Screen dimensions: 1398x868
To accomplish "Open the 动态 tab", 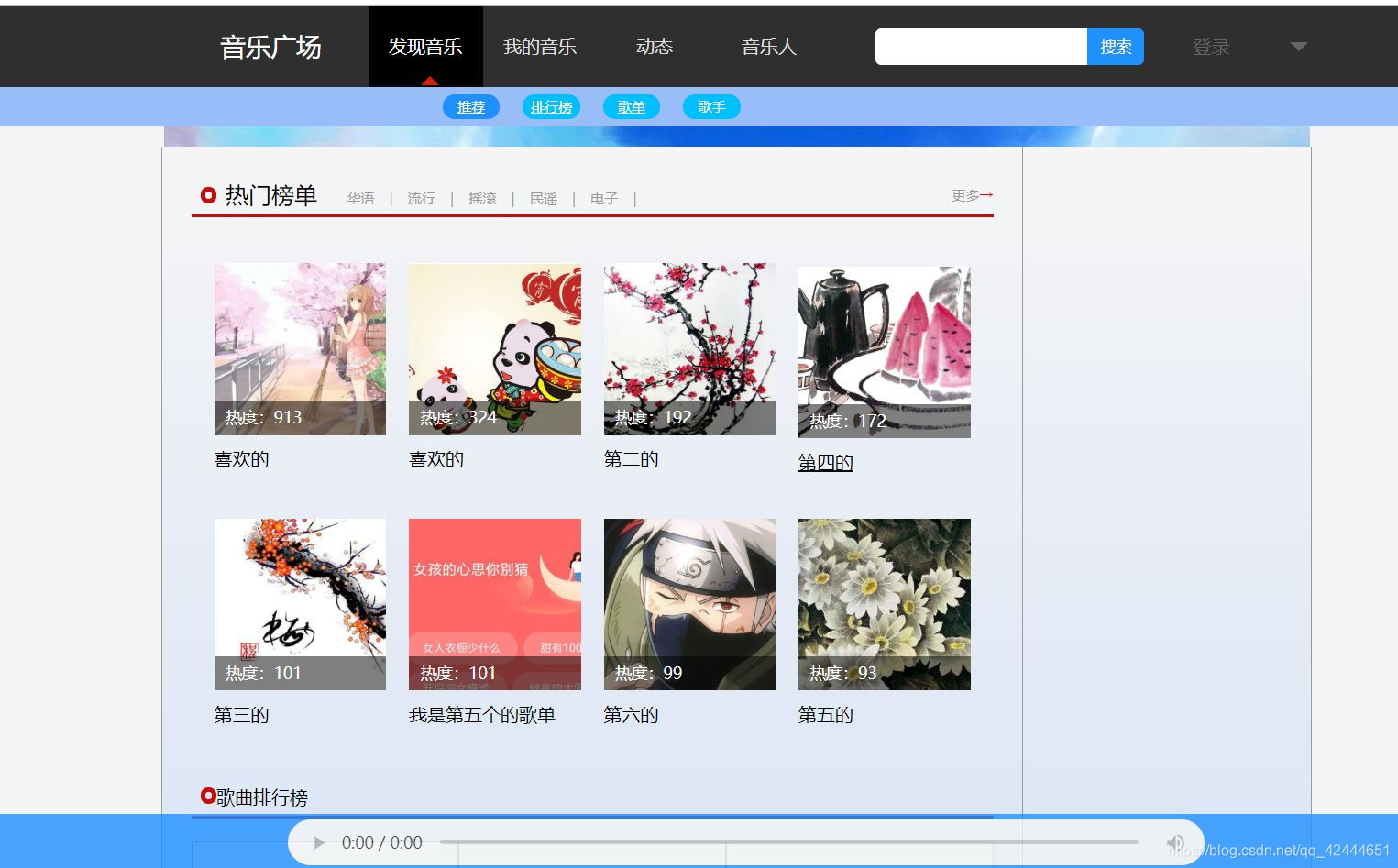I will [x=655, y=47].
